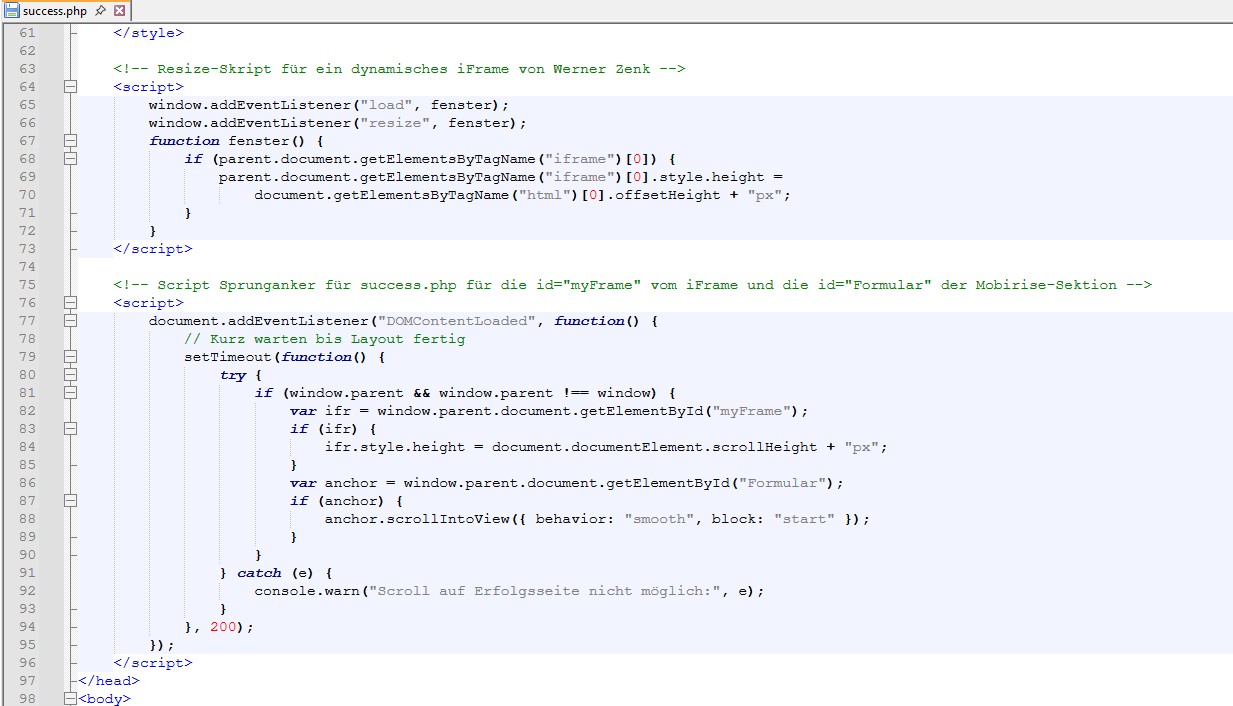
Task: Select the success.php file tab
Action: 66,11
